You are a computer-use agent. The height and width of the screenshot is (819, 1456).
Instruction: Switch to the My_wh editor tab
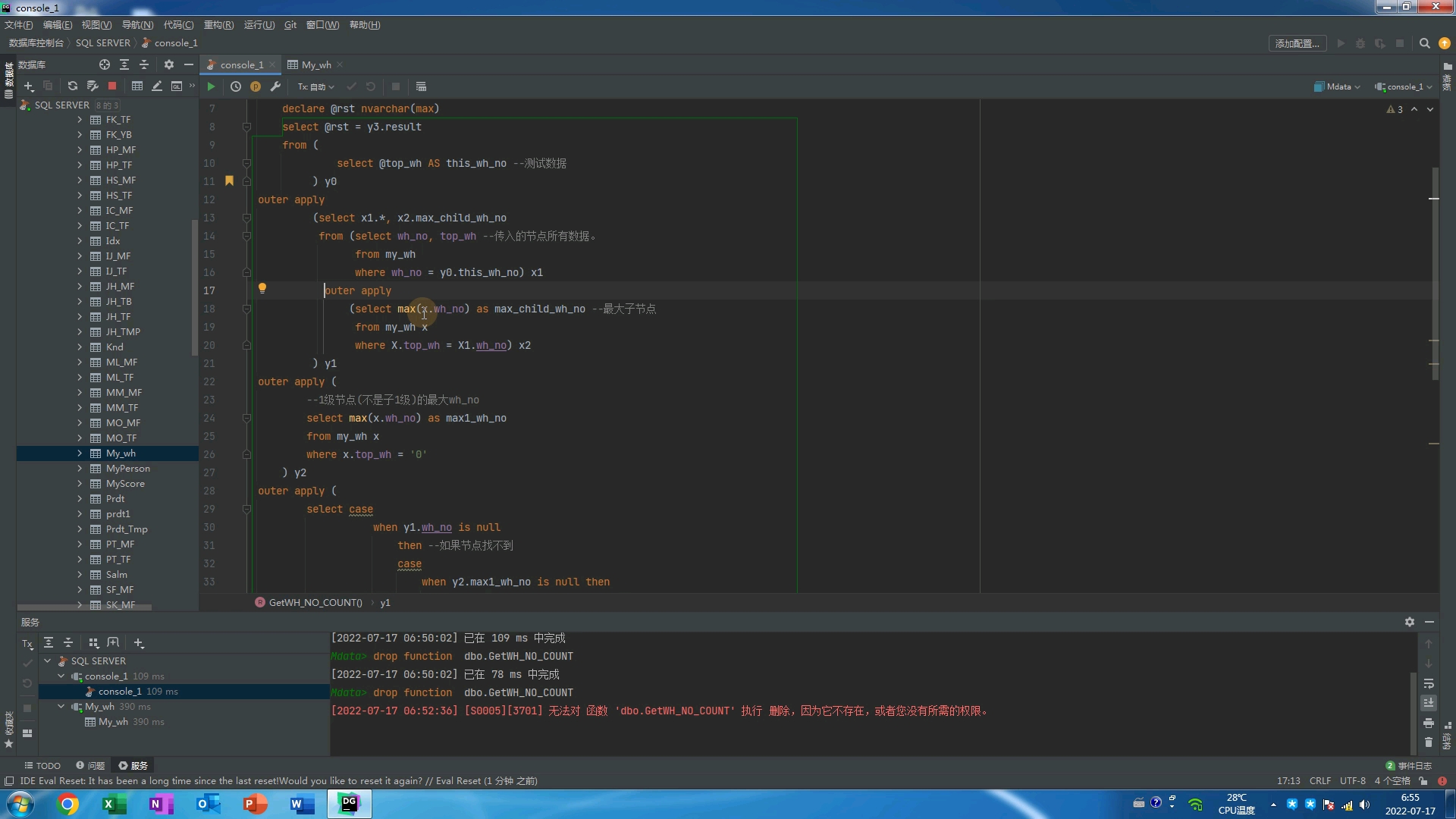(x=316, y=64)
